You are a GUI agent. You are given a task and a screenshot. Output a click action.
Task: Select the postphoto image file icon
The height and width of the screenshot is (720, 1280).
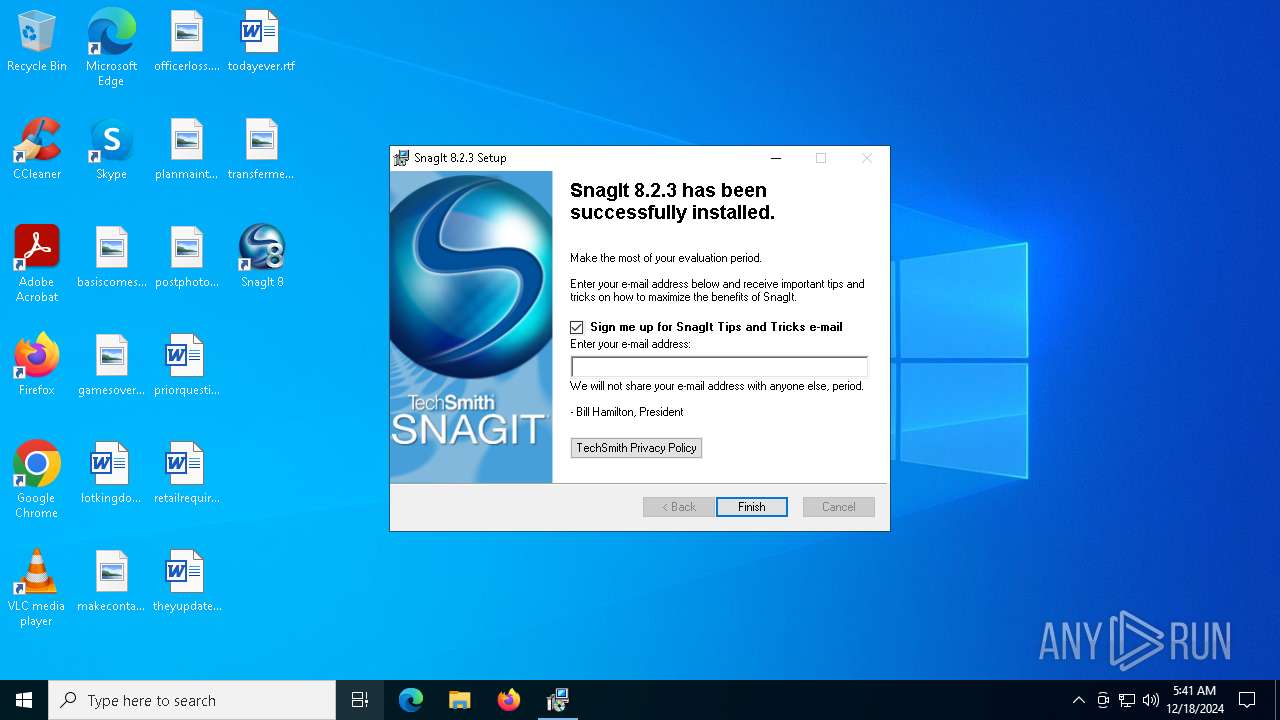tap(187, 258)
